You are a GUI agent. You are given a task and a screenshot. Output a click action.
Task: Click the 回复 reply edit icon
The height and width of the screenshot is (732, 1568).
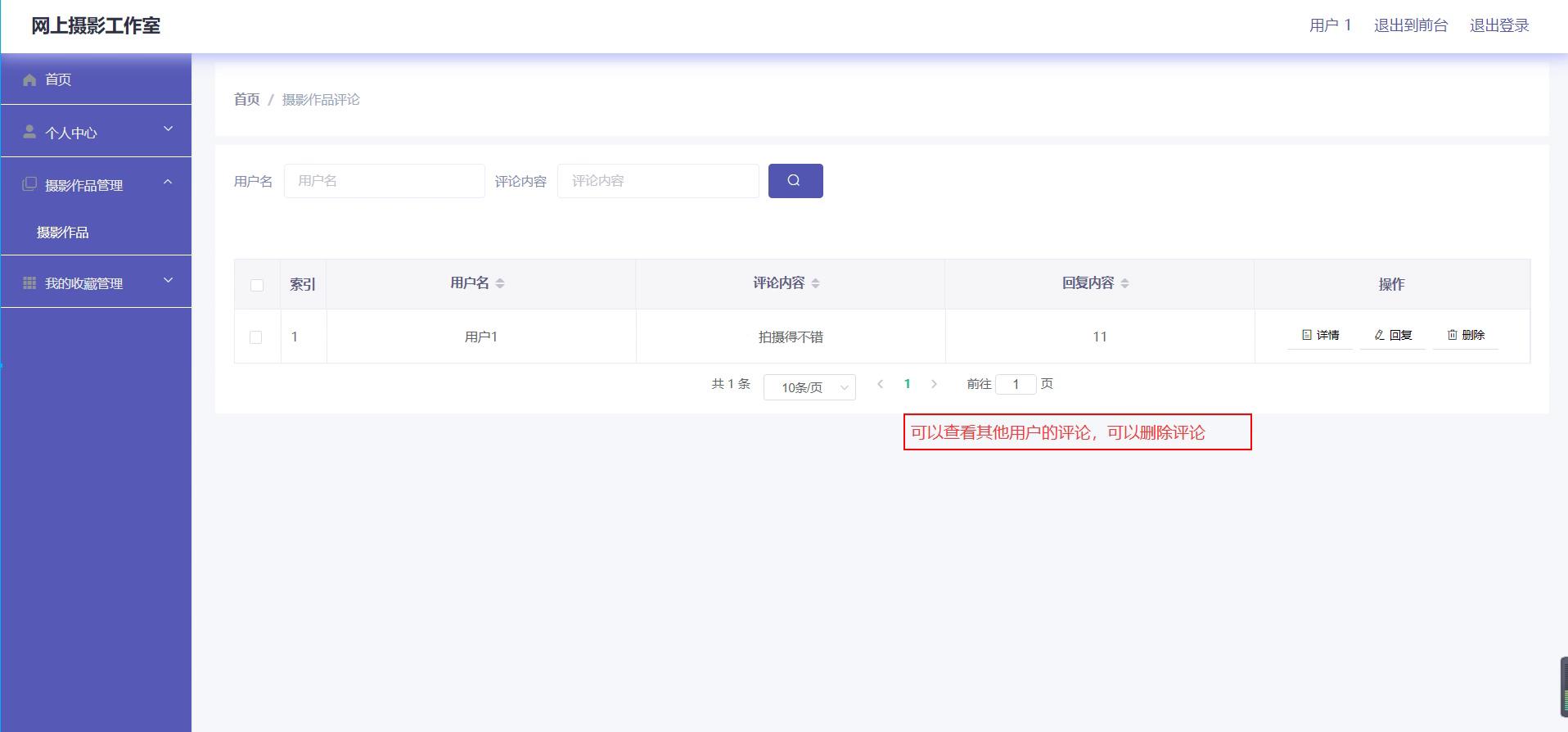pos(1380,335)
